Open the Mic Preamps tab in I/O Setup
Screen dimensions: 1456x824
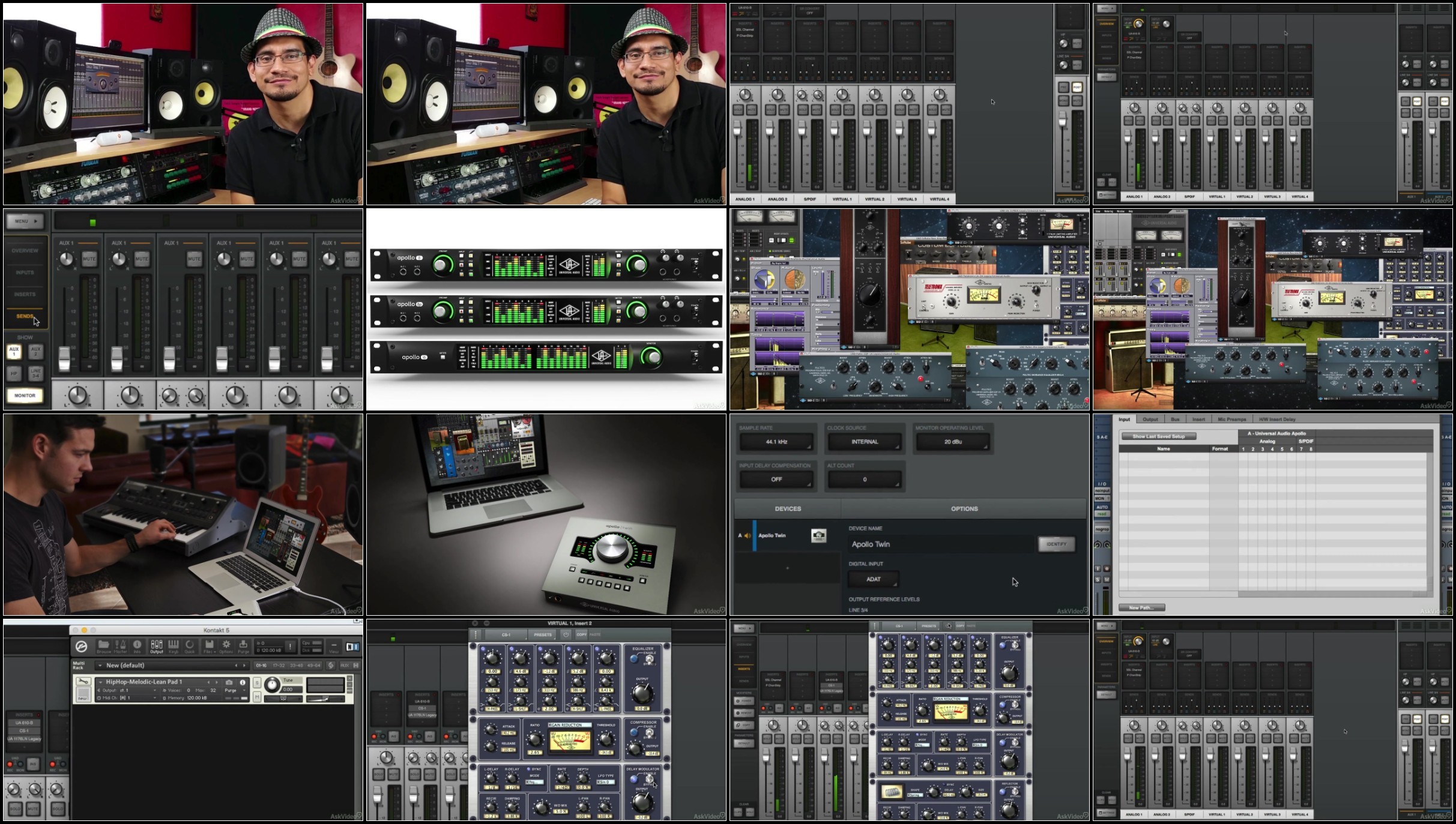[x=1232, y=420]
